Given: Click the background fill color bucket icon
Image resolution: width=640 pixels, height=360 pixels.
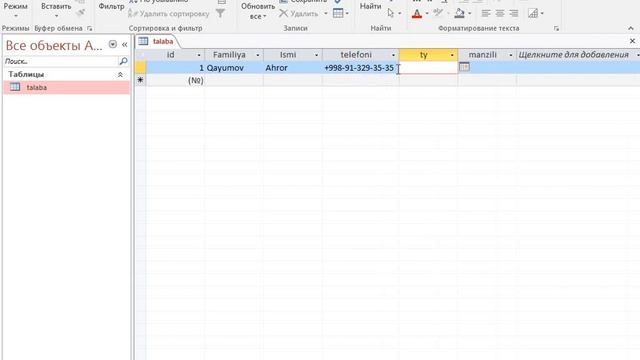Looking at the screenshot, I should [460, 14].
